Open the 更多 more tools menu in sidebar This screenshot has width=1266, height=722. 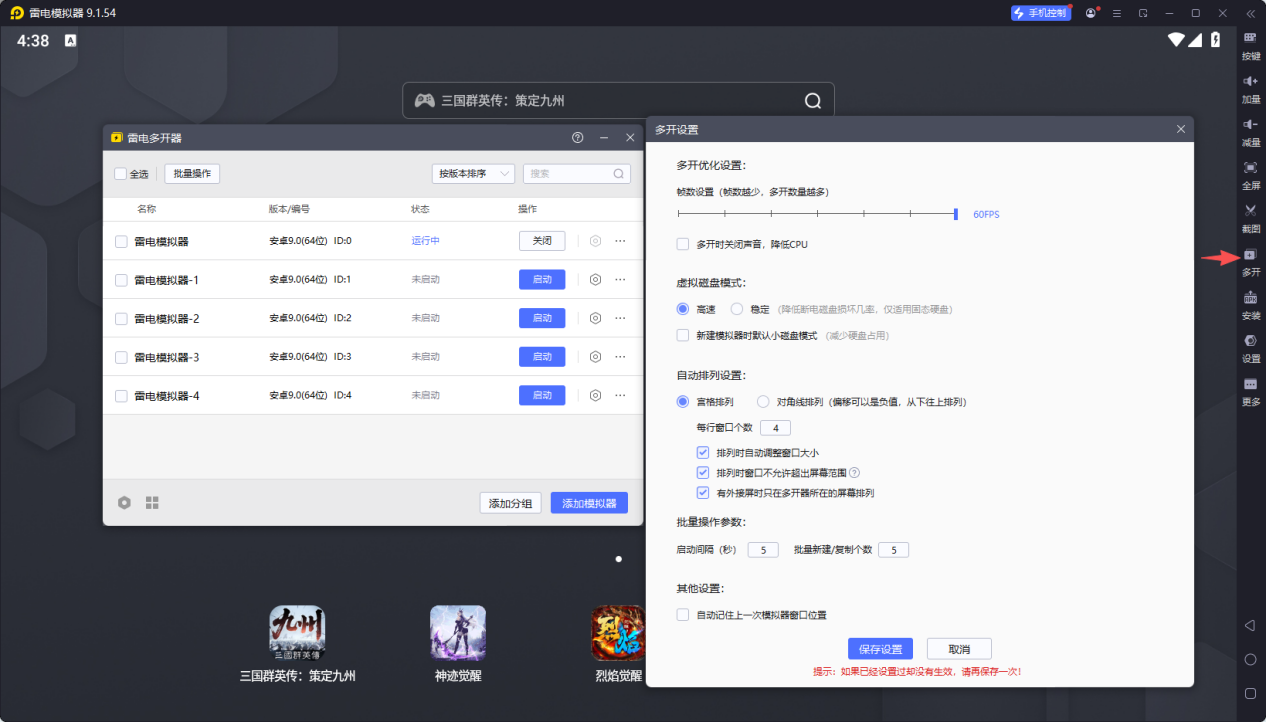[x=1250, y=386]
